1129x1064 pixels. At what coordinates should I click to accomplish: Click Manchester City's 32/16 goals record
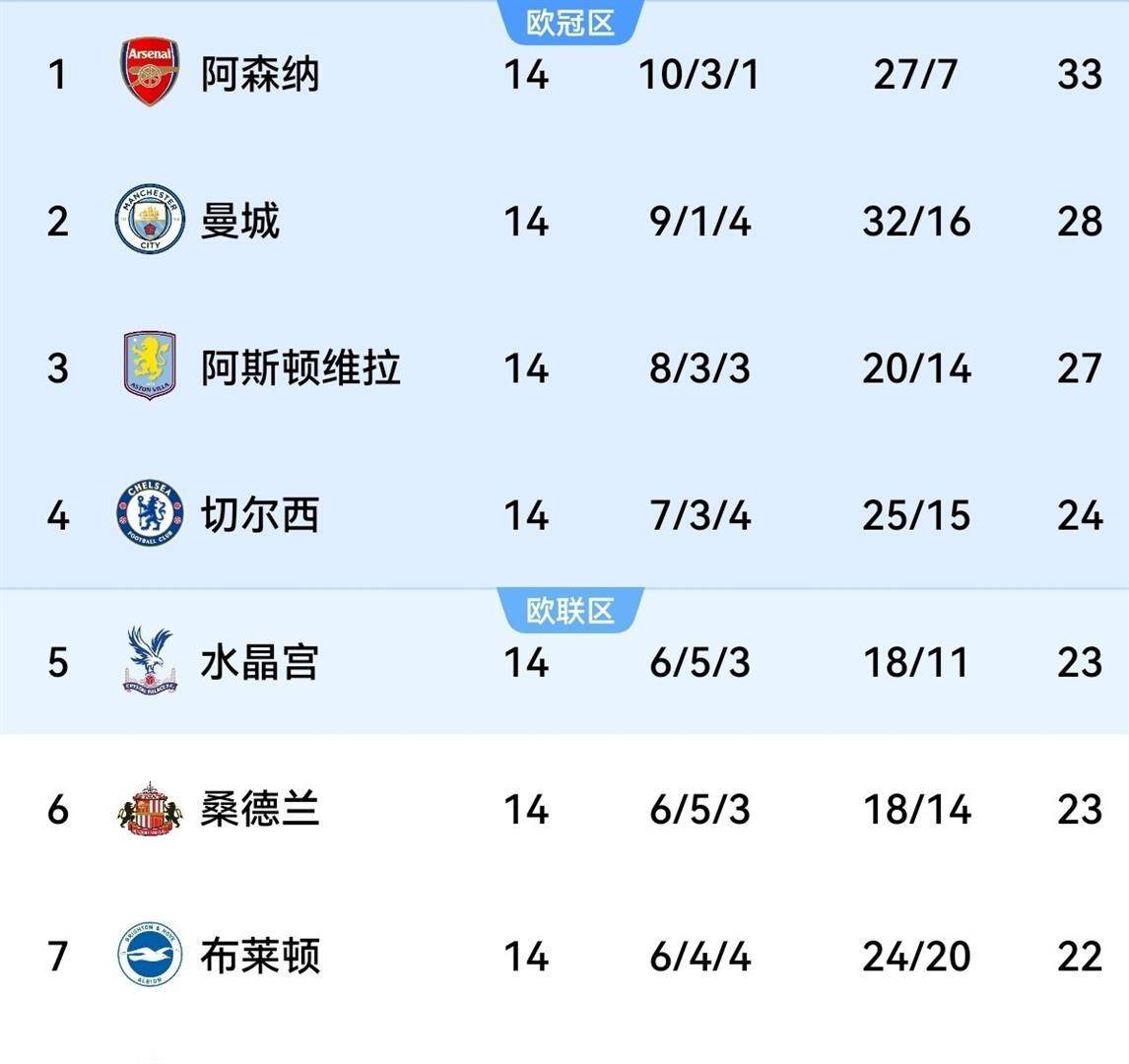(x=916, y=221)
